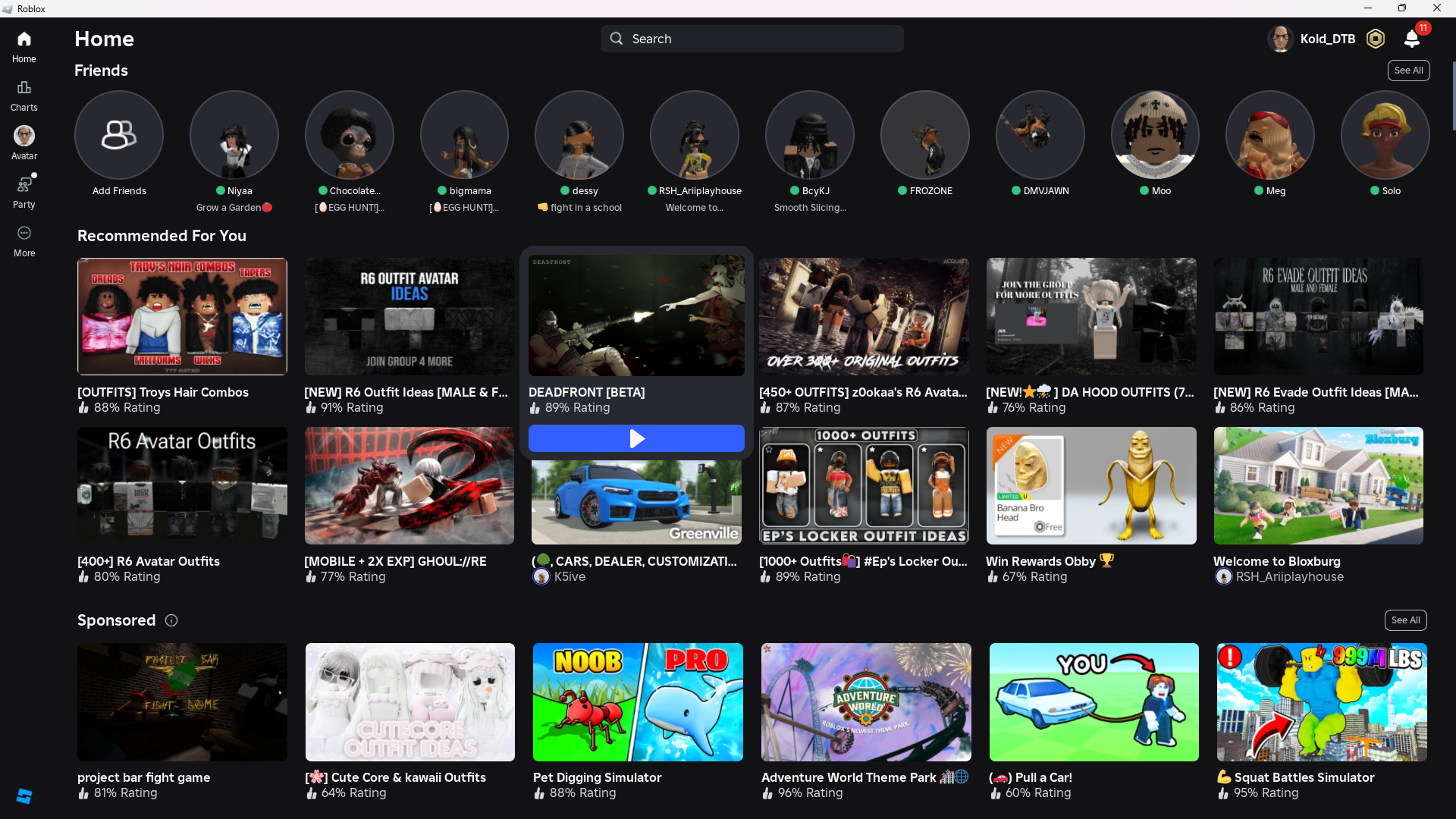Image resolution: width=1456 pixels, height=819 pixels.
Task: Open friend Moo's avatar
Action: [x=1155, y=135]
